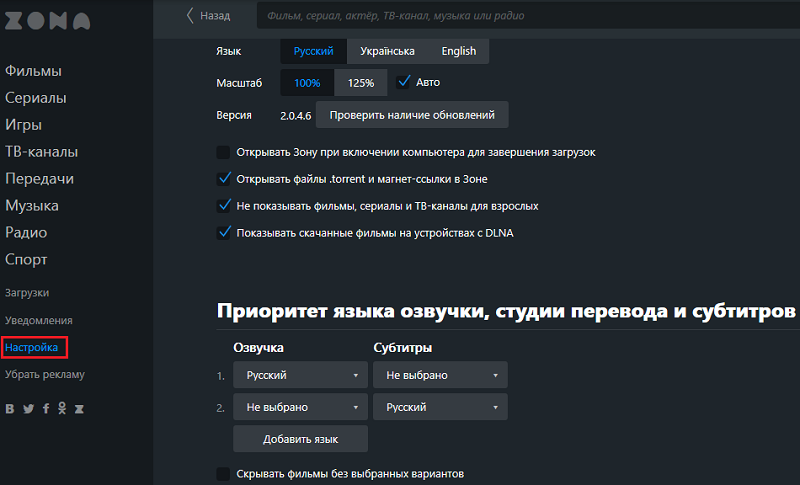The image size is (800, 485).
Task: Open the Zona site icon
Action: click(79, 409)
